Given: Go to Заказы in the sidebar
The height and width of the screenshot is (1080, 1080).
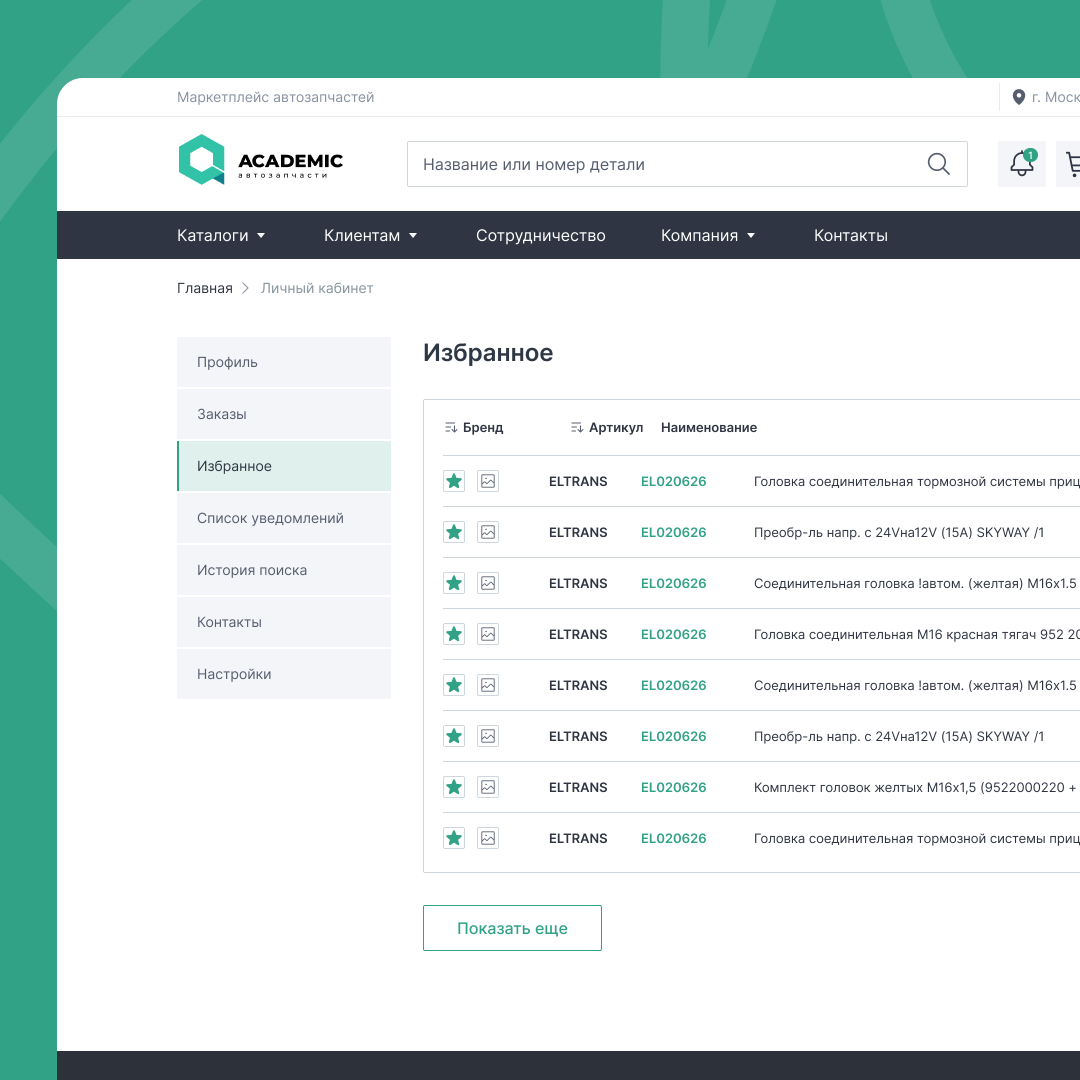Looking at the screenshot, I should pos(284,414).
